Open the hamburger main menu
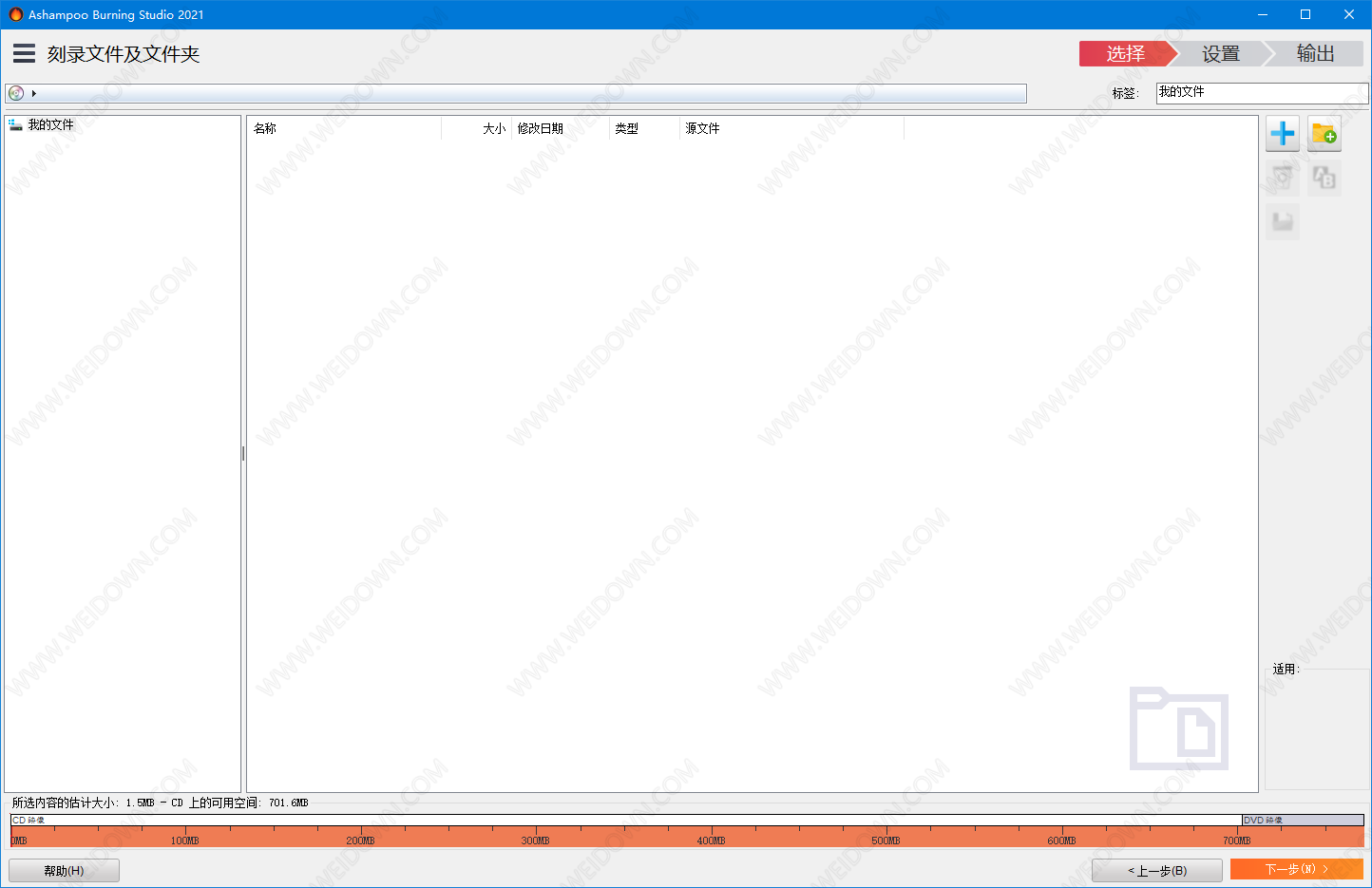Image resolution: width=1372 pixels, height=888 pixels. click(x=25, y=53)
